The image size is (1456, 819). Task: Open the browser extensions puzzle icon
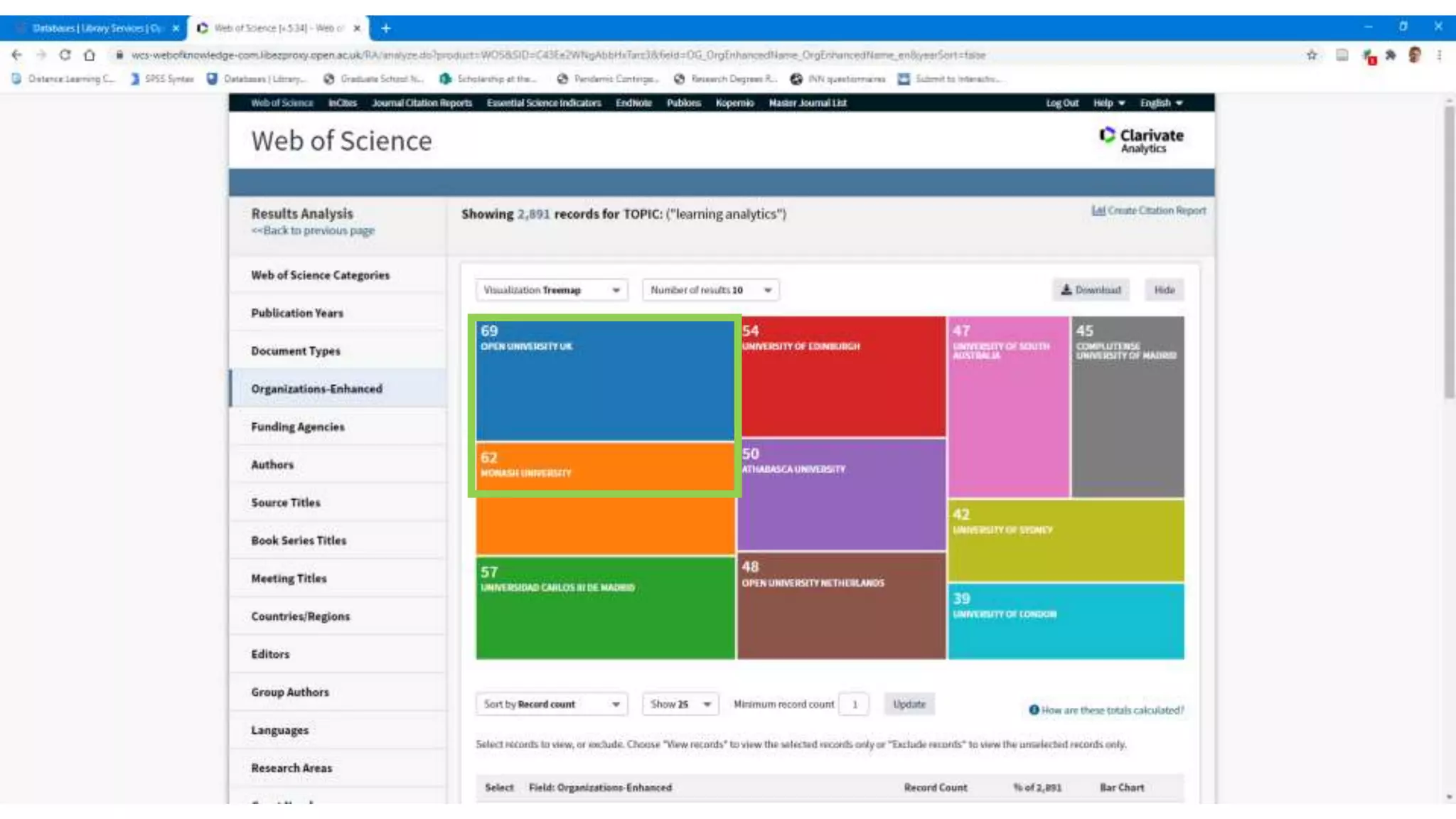pos(1391,55)
